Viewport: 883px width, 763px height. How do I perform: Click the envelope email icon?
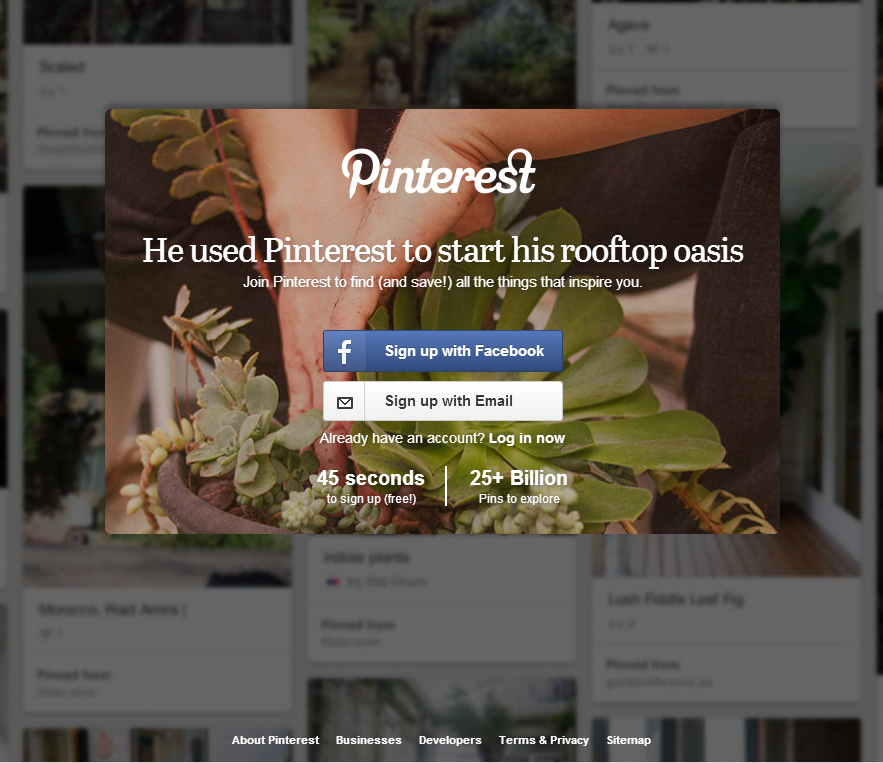coord(345,402)
